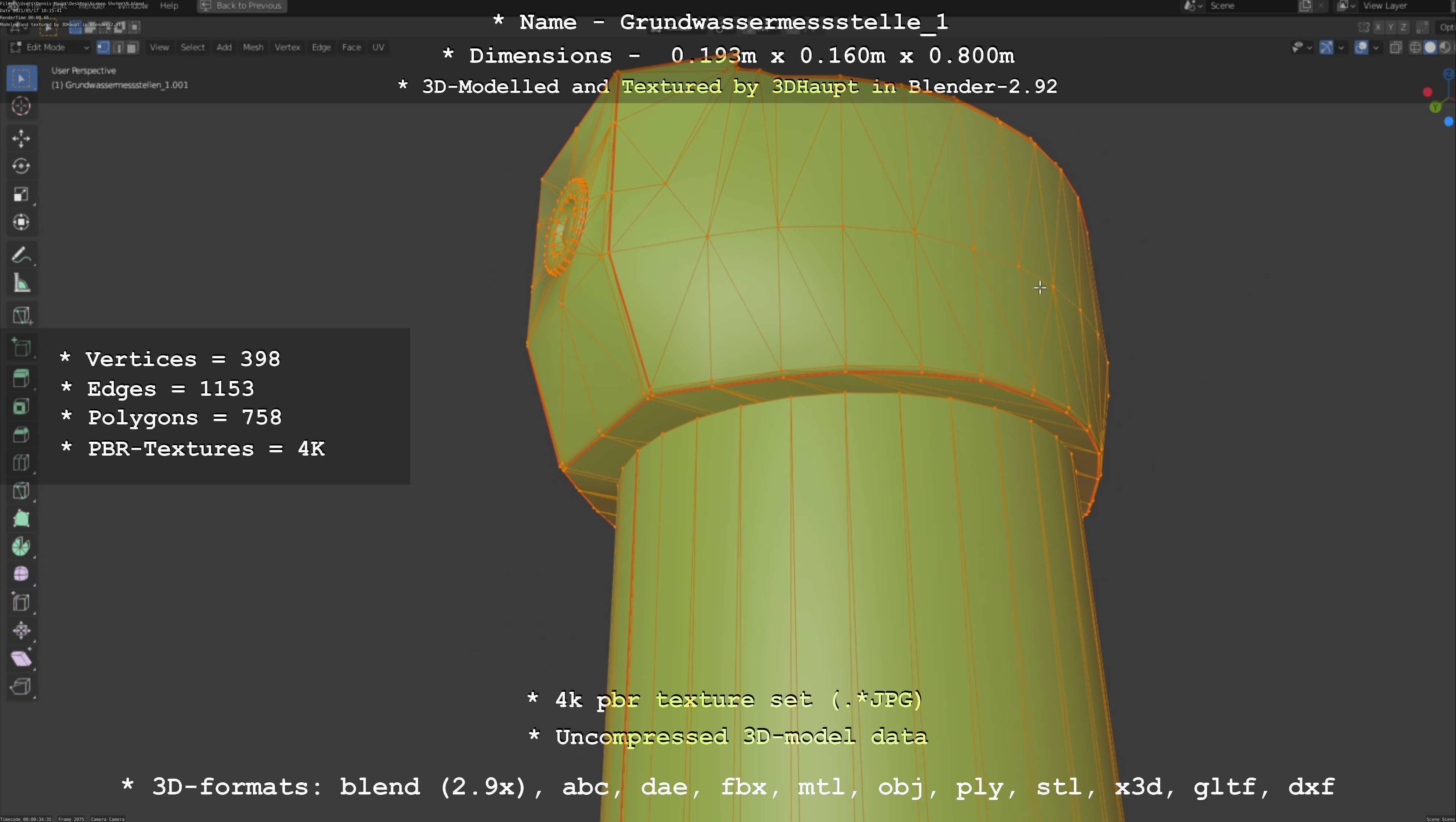Select the Scale tool

[21, 194]
